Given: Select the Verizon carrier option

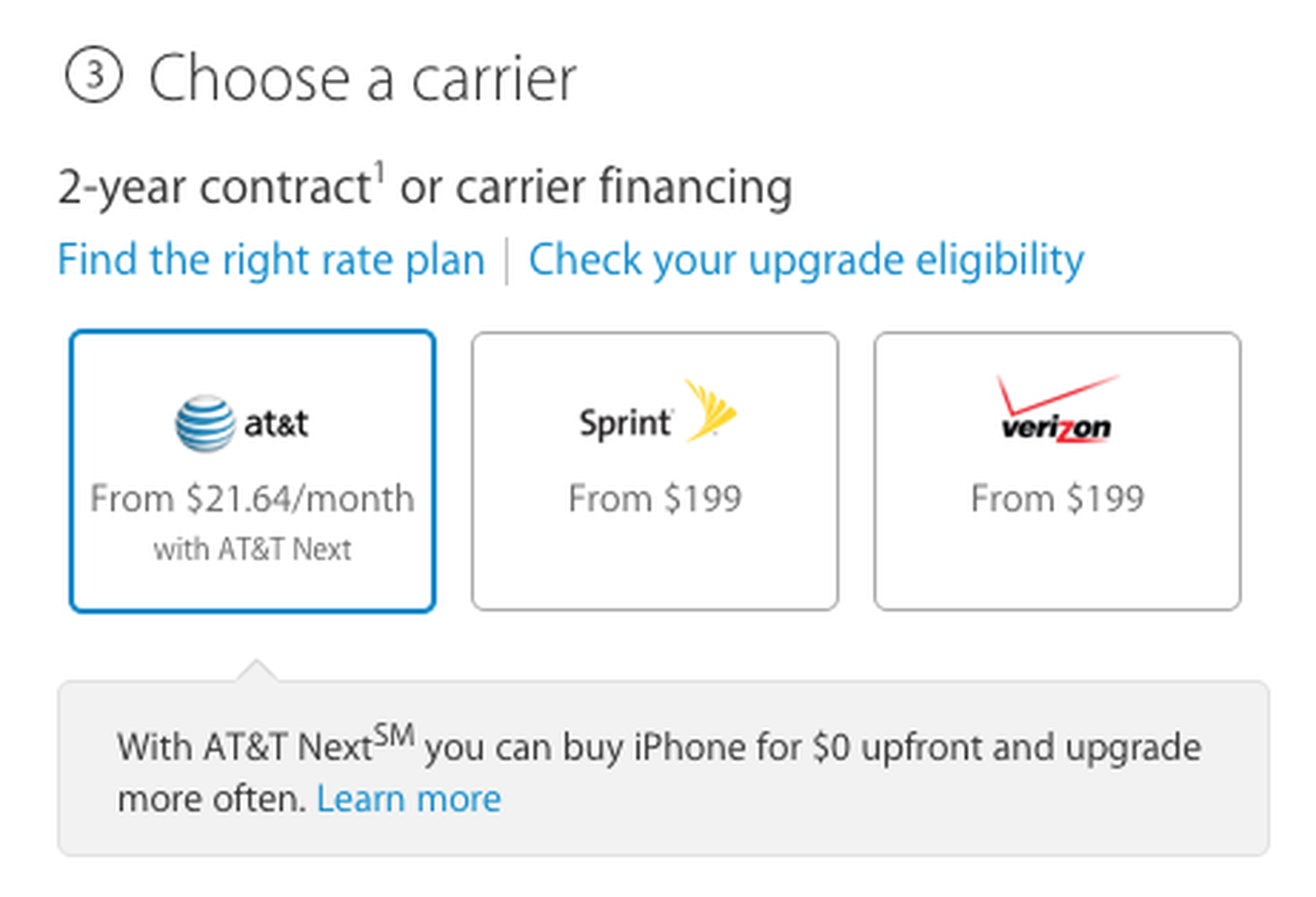Looking at the screenshot, I should [1058, 470].
